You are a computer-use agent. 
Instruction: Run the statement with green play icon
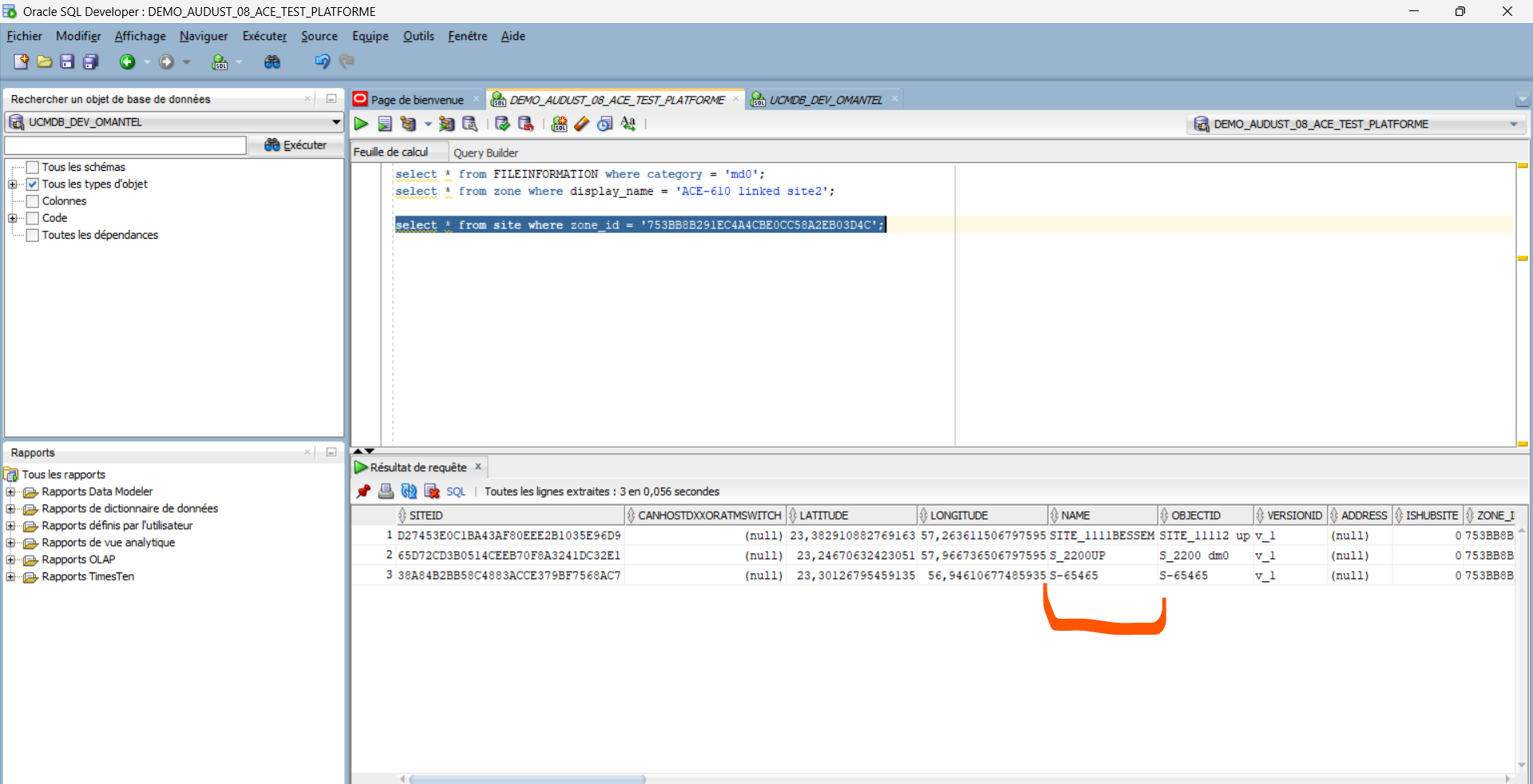click(x=361, y=124)
